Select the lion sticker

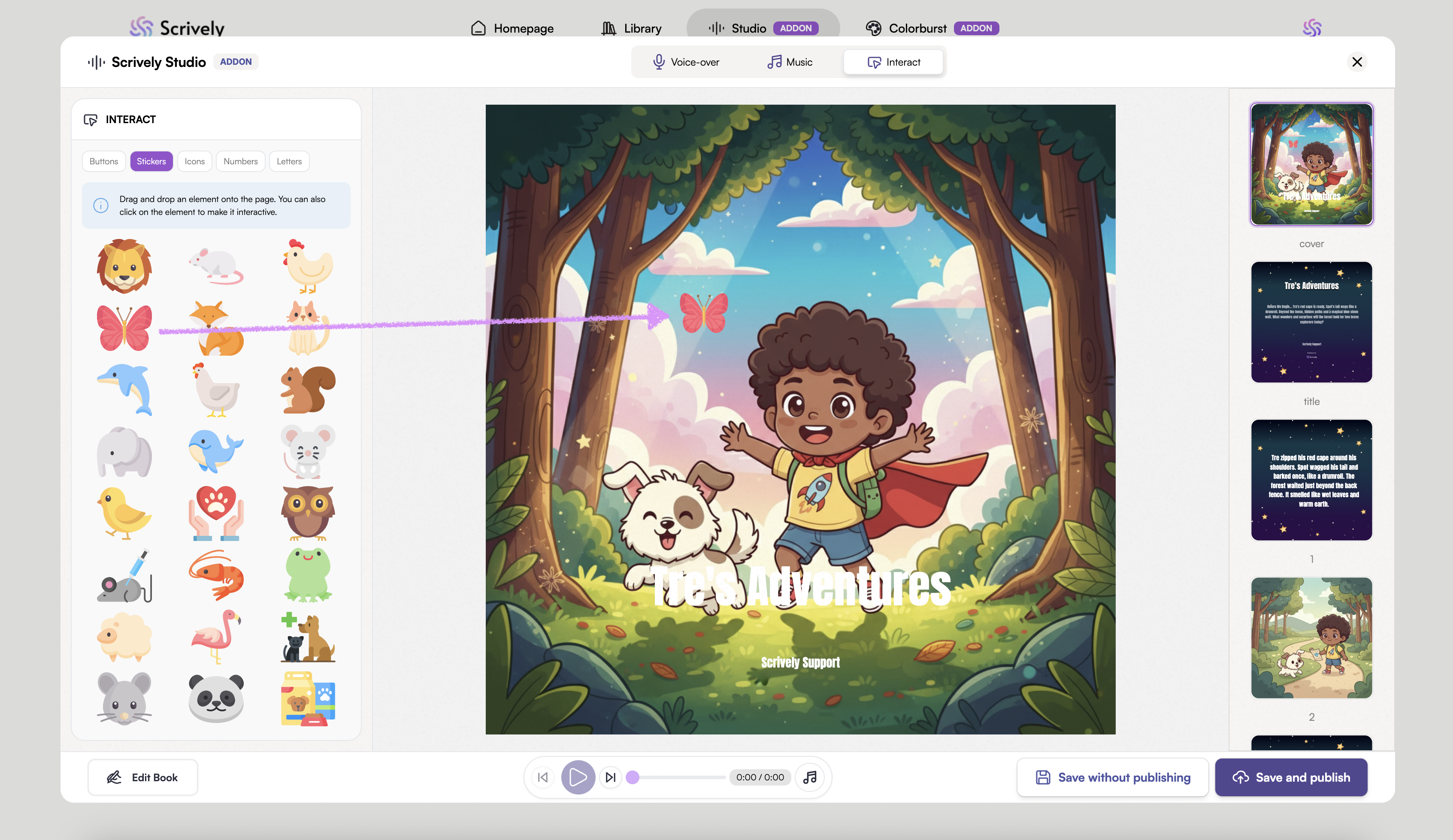coord(124,266)
